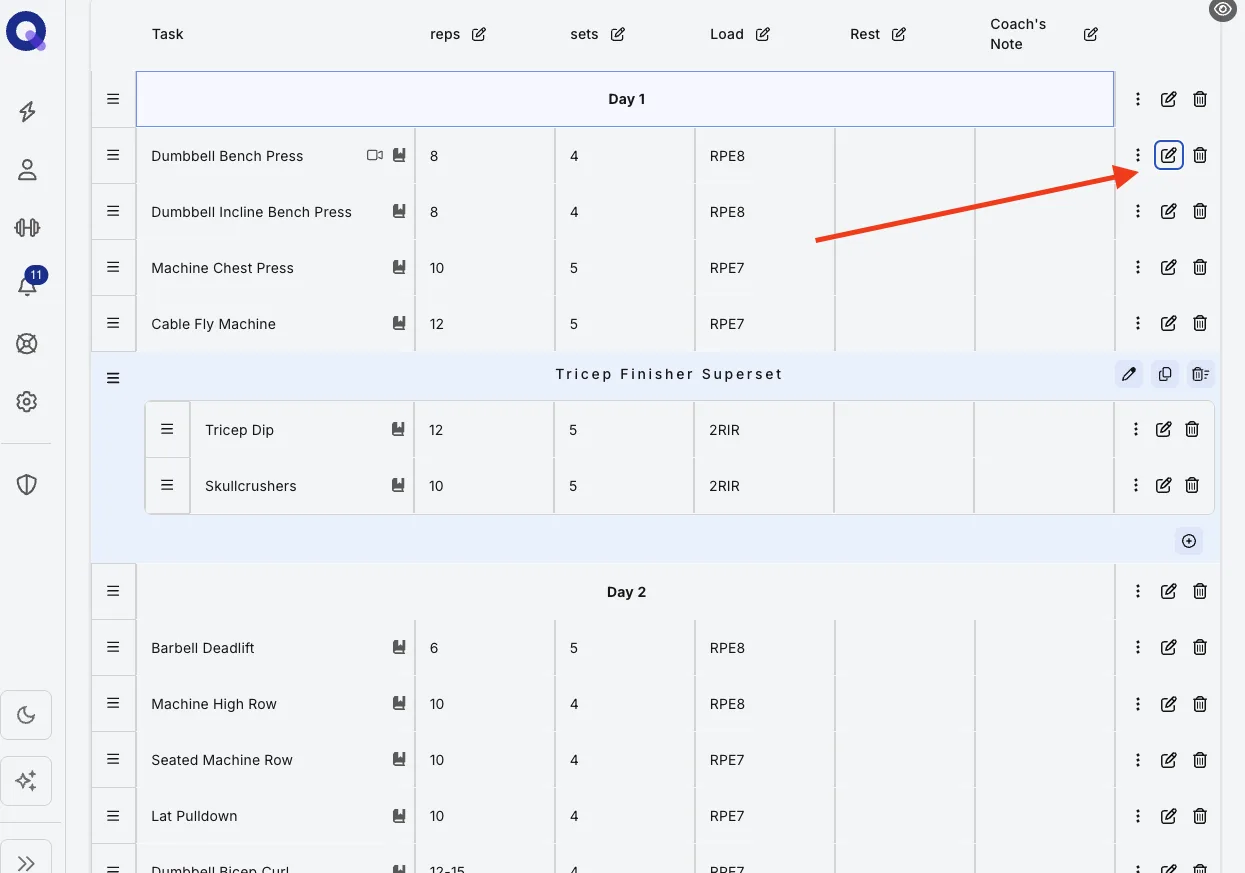Select the Day 2 title cell

625,591
